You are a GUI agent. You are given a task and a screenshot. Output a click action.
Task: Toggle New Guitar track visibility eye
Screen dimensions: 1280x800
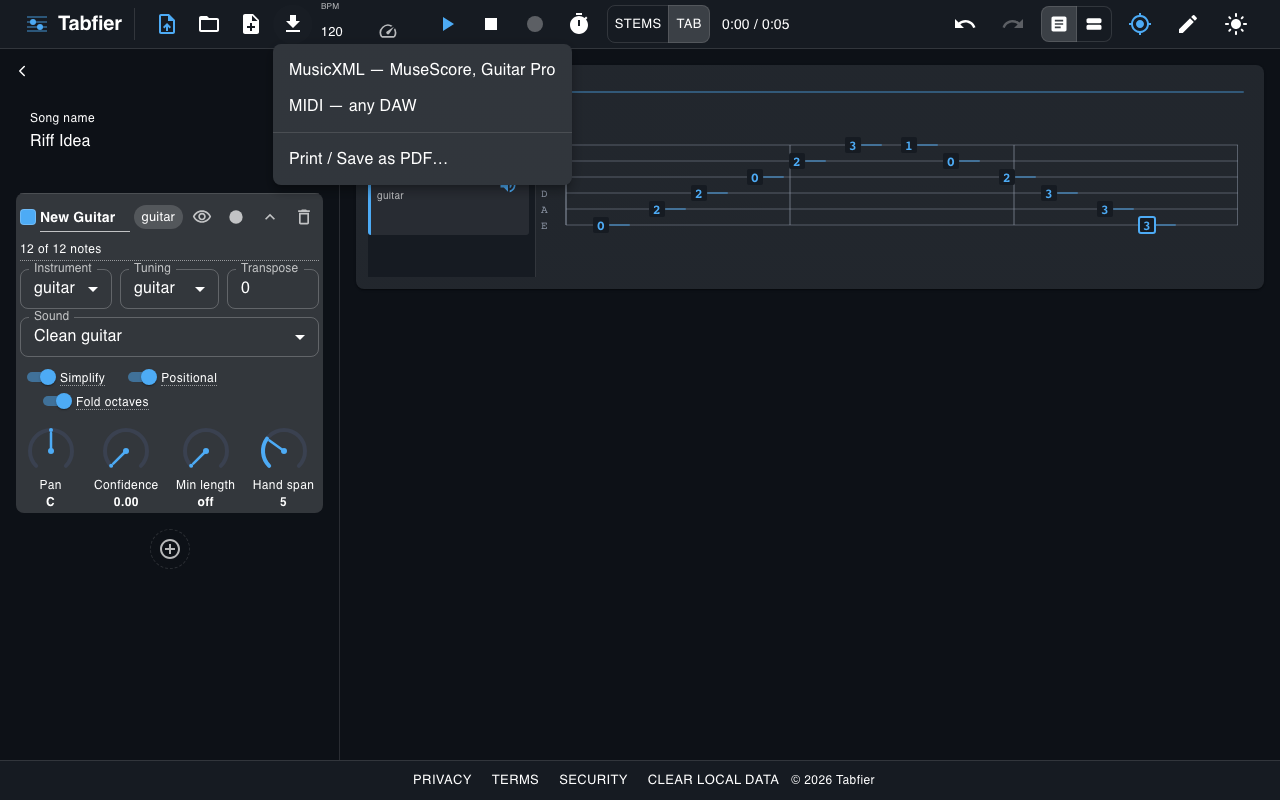point(202,217)
